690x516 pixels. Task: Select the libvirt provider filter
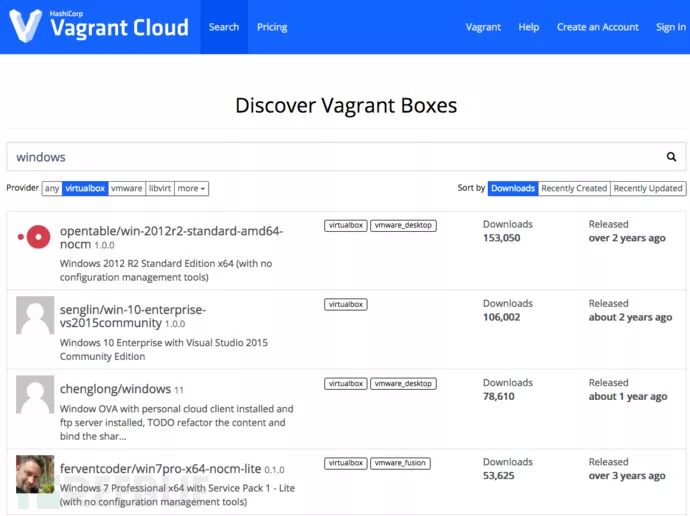[x=160, y=188]
